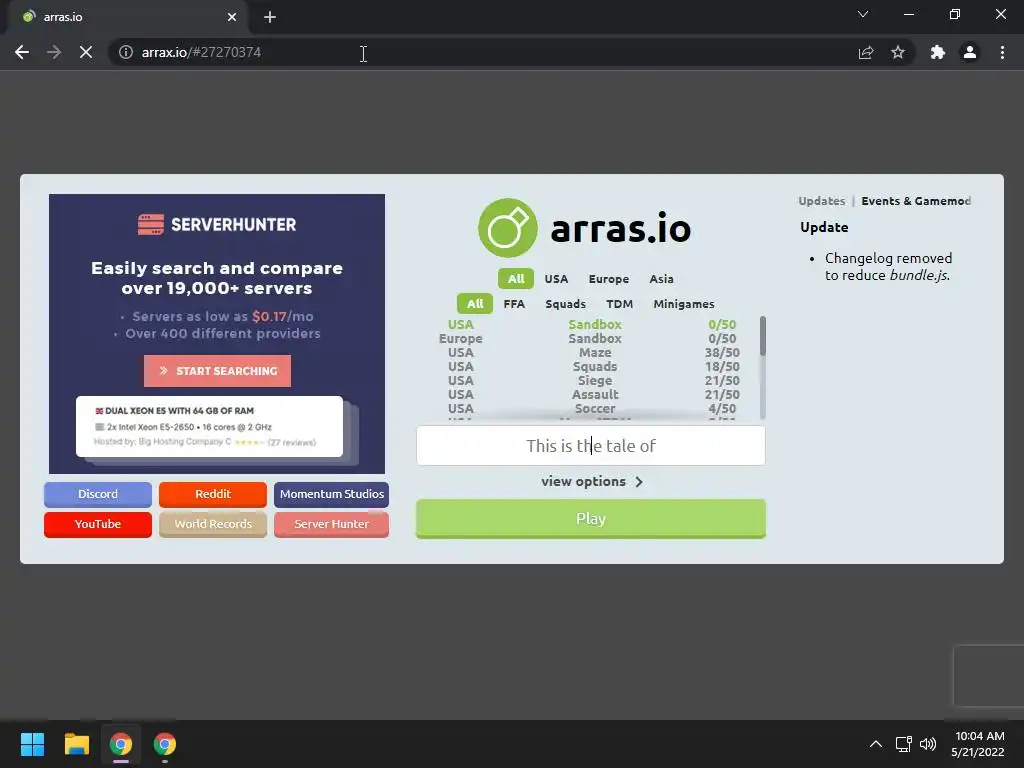Stop loading the page
The height and width of the screenshot is (768, 1024).
[x=86, y=52]
